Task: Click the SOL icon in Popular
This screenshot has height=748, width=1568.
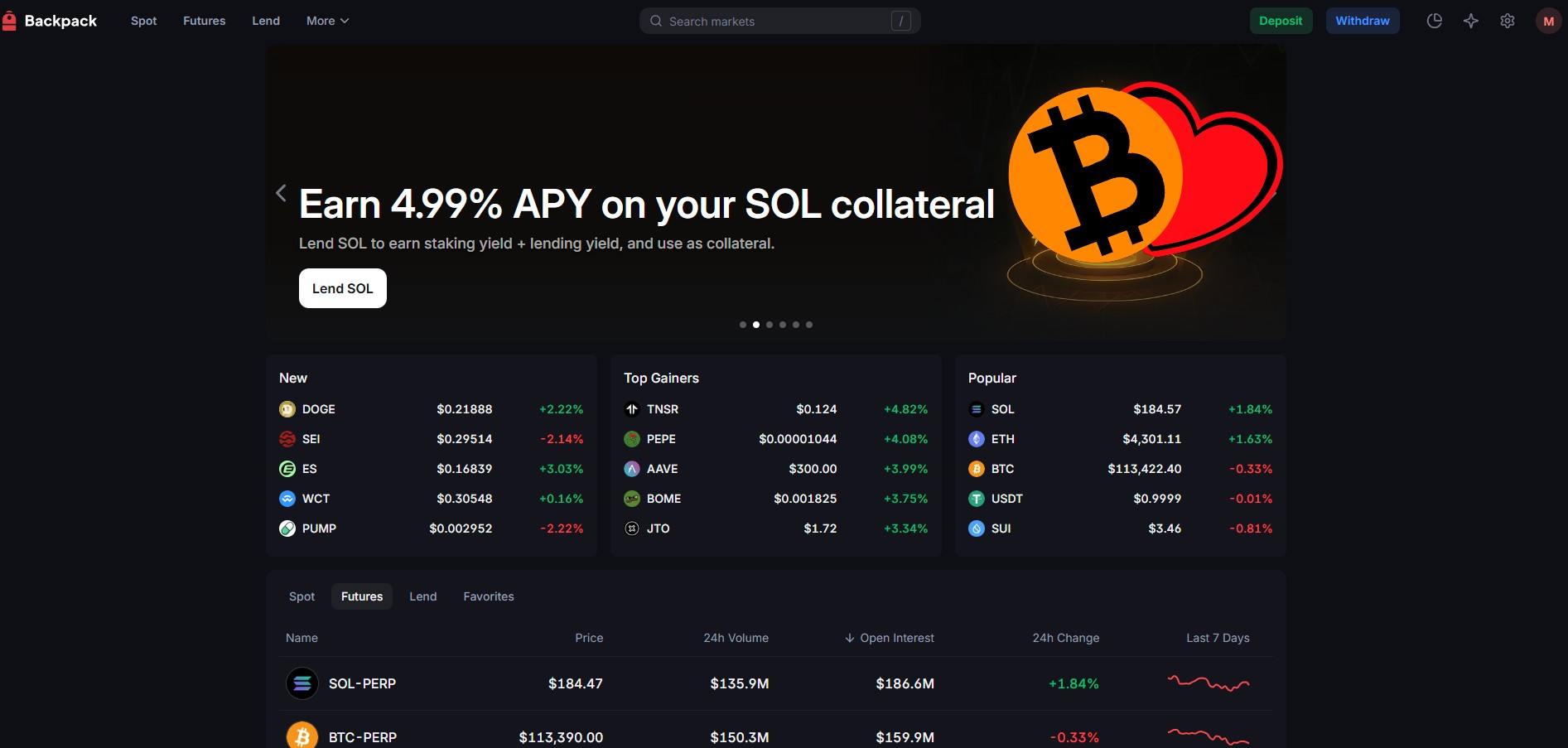Action: click(977, 409)
